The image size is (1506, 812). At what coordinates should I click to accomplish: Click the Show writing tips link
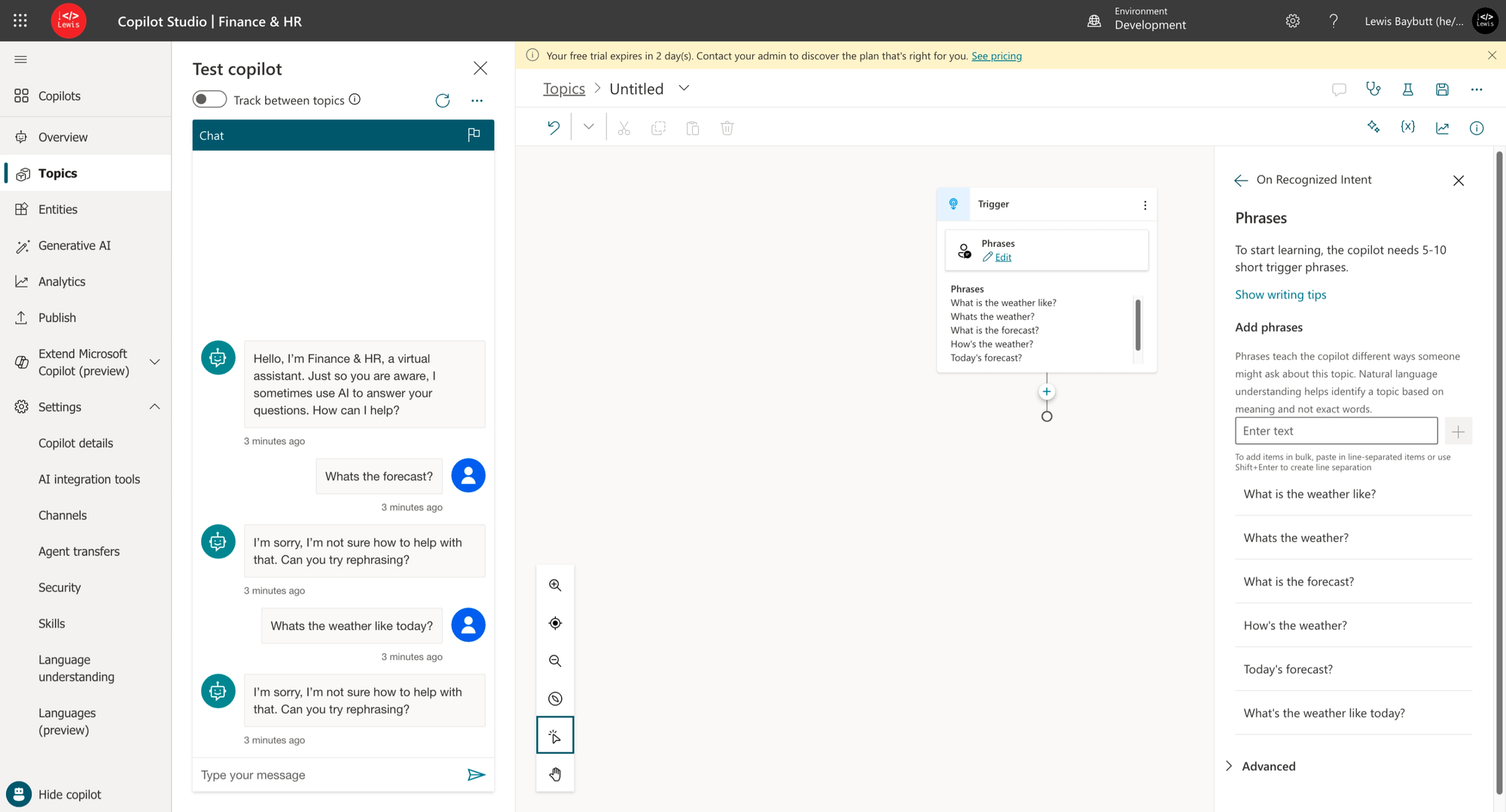1281,294
